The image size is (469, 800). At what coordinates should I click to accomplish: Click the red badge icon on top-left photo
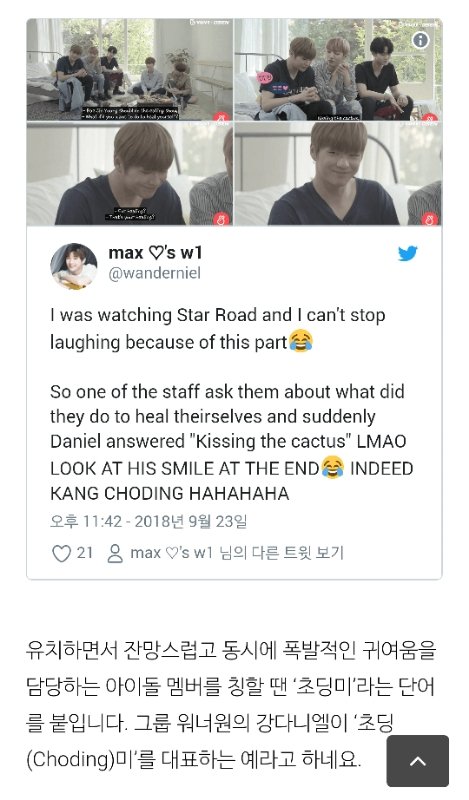(x=221, y=116)
